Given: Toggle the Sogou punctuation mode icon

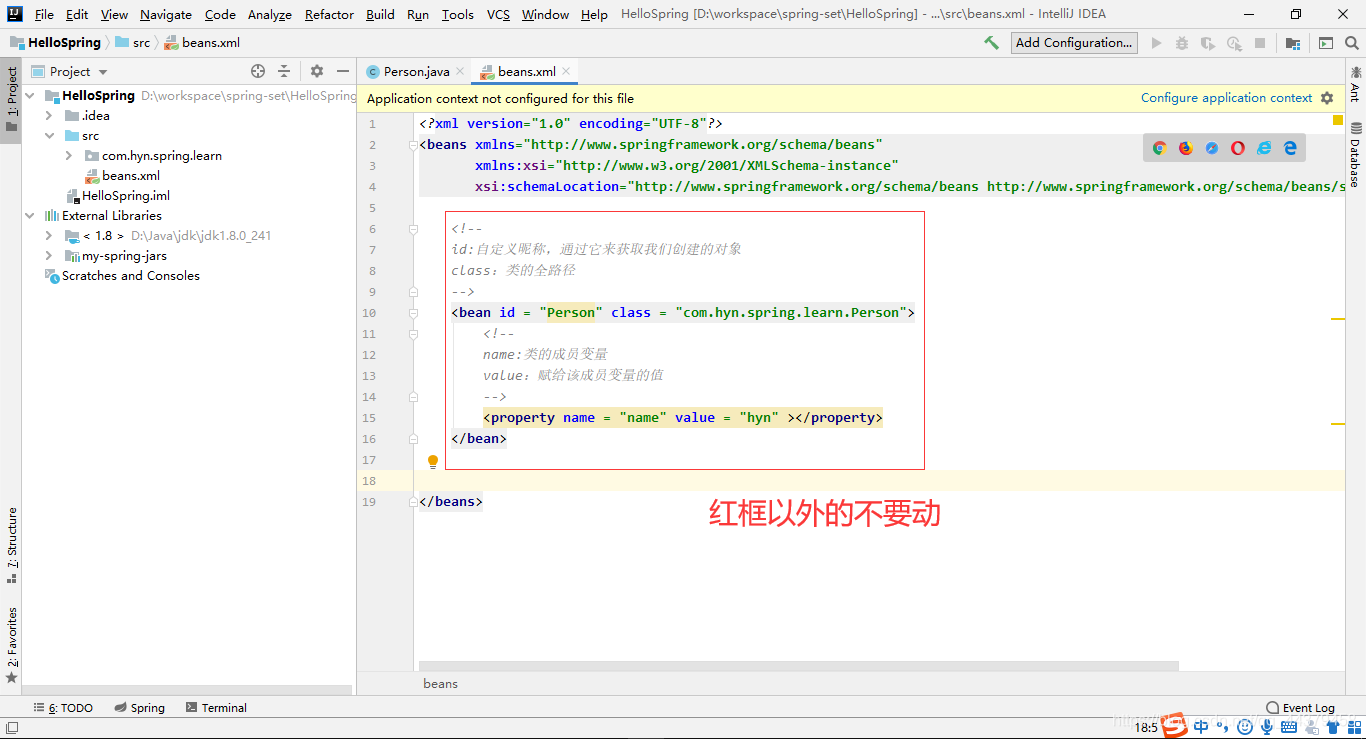Looking at the screenshot, I should coord(1223,727).
